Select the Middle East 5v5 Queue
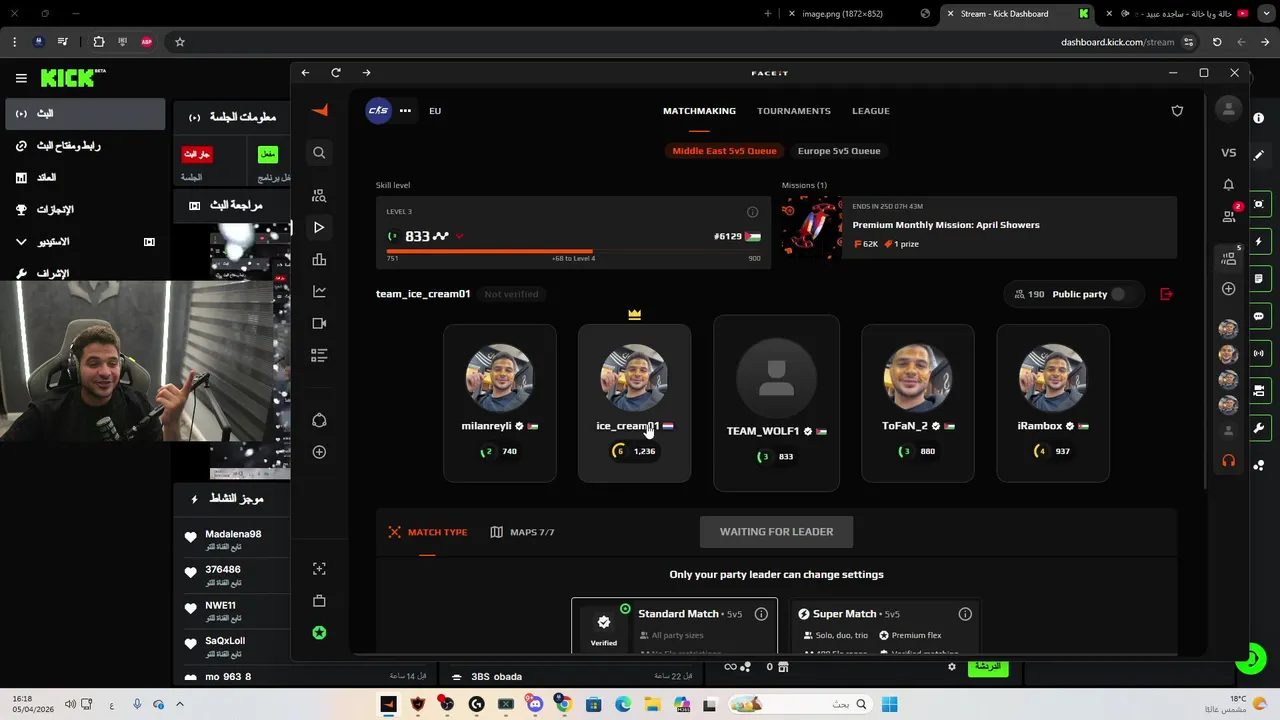1280x720 pixels. pyautogui.click(x=724, y=151)
